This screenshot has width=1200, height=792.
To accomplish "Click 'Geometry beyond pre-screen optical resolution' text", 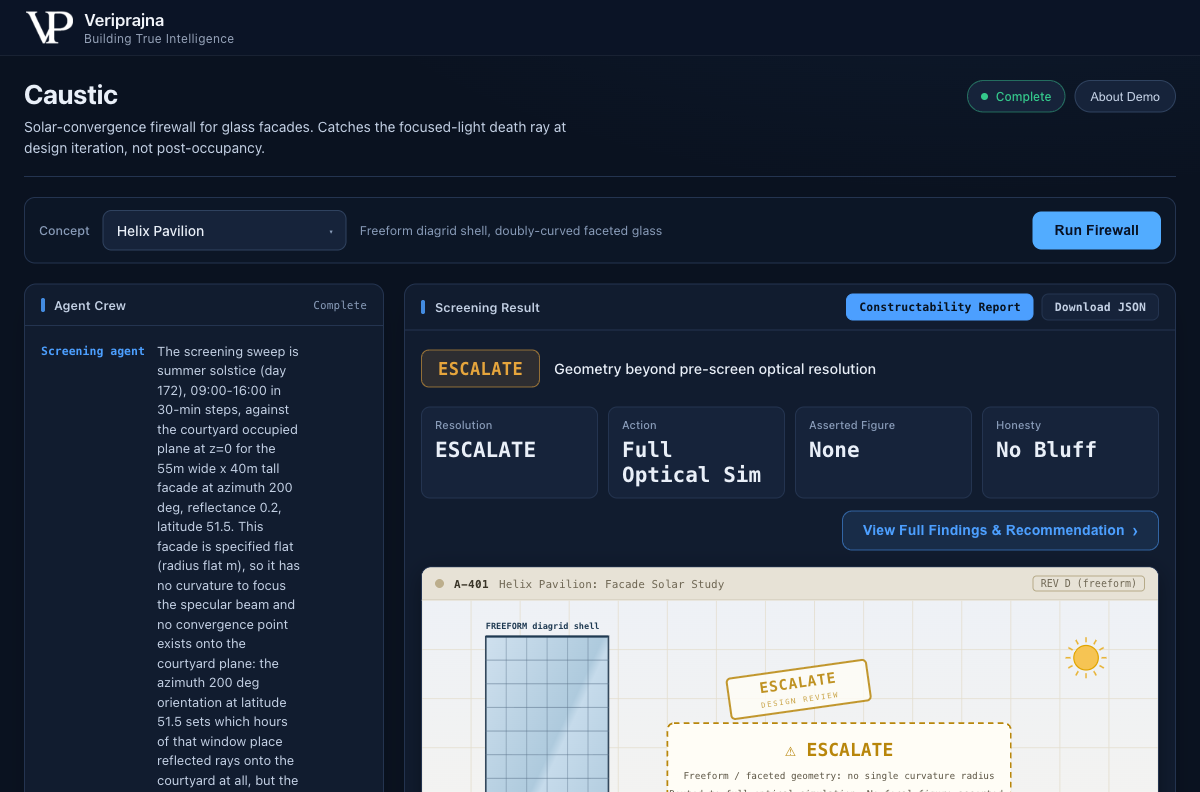I will 715,369.
